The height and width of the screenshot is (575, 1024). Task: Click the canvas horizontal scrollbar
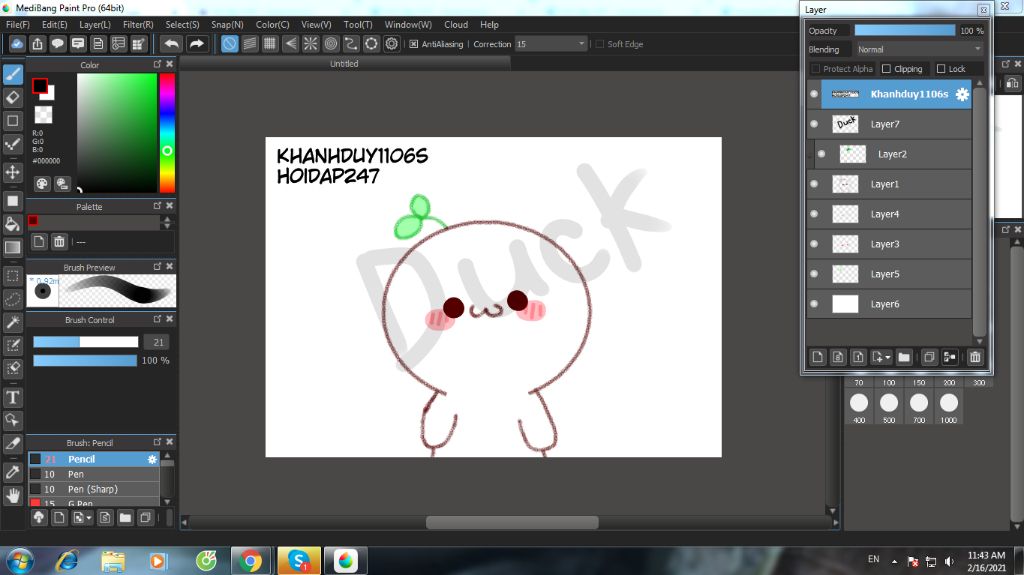[511, 522]
